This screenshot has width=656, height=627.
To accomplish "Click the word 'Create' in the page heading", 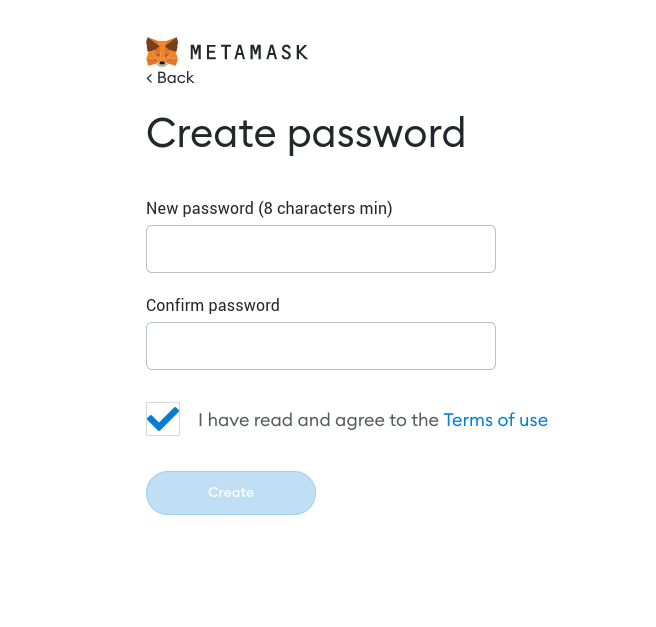I will tap(211, 133).
